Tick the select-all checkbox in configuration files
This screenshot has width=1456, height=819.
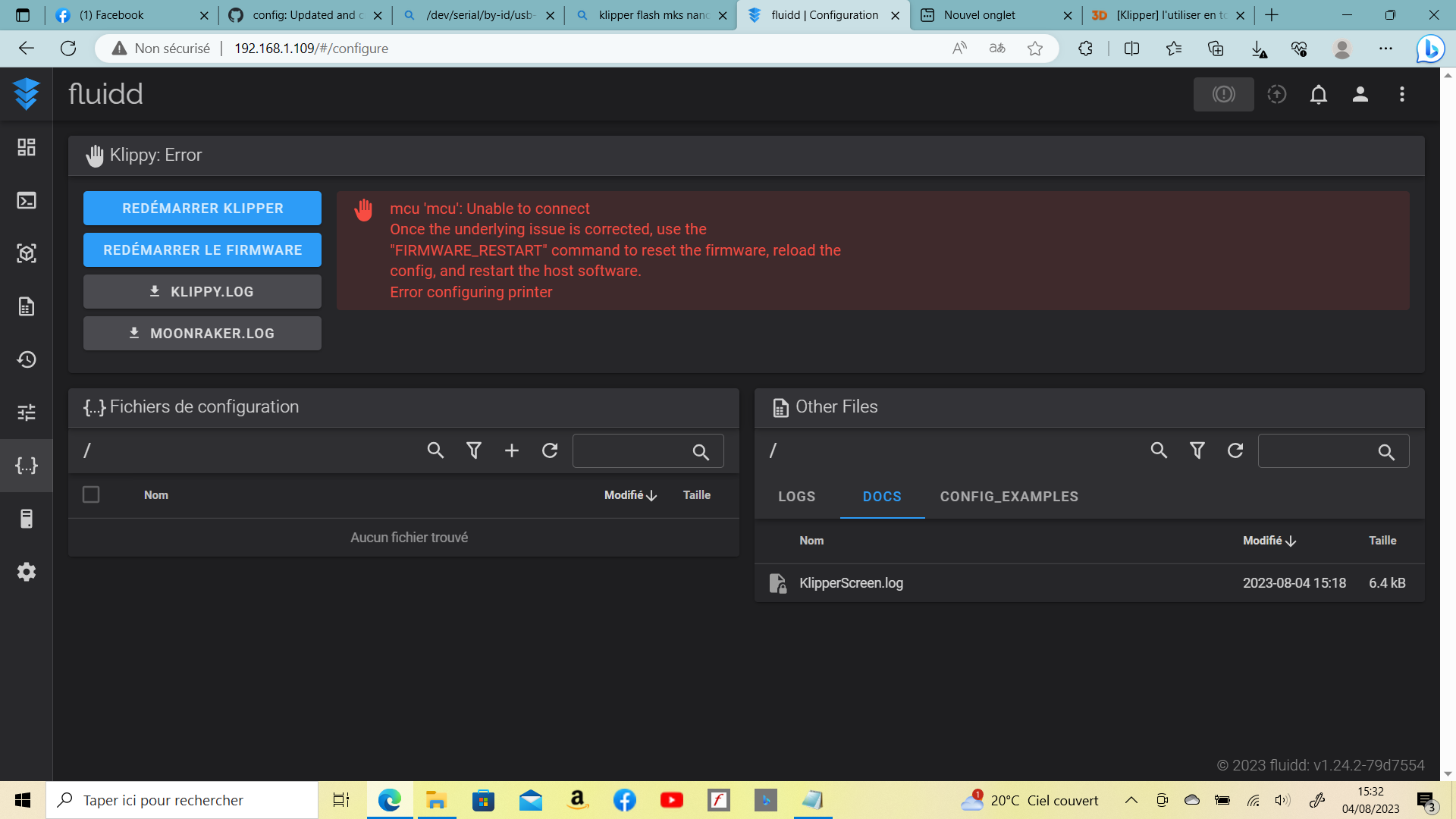(91, 494)
